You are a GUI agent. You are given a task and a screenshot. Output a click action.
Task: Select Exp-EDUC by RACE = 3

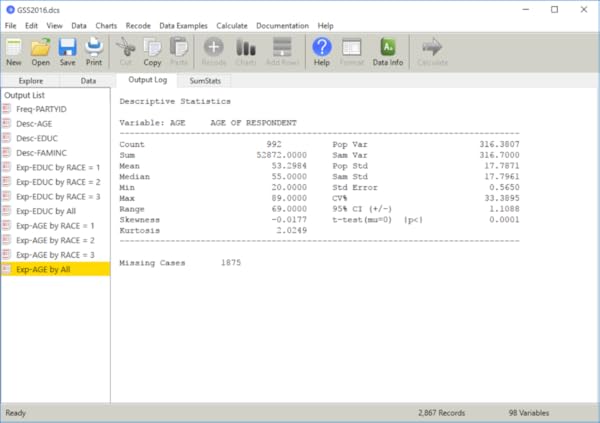(x=58, y=196)
